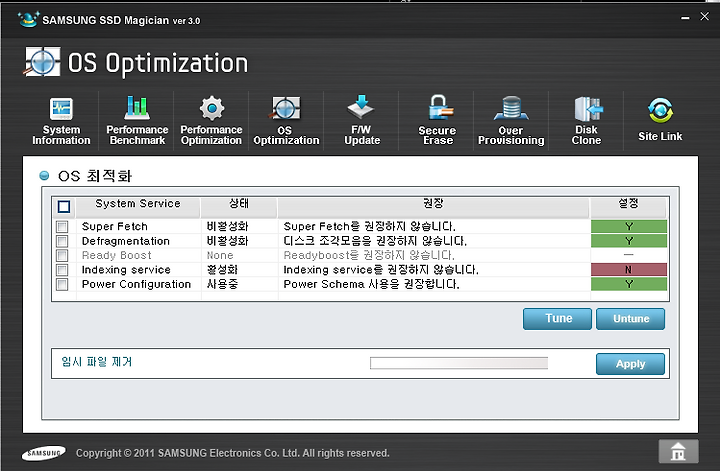Select the Indexing service name
The image size is (720, 471).
pyautogui.click(x=126, y=269)
